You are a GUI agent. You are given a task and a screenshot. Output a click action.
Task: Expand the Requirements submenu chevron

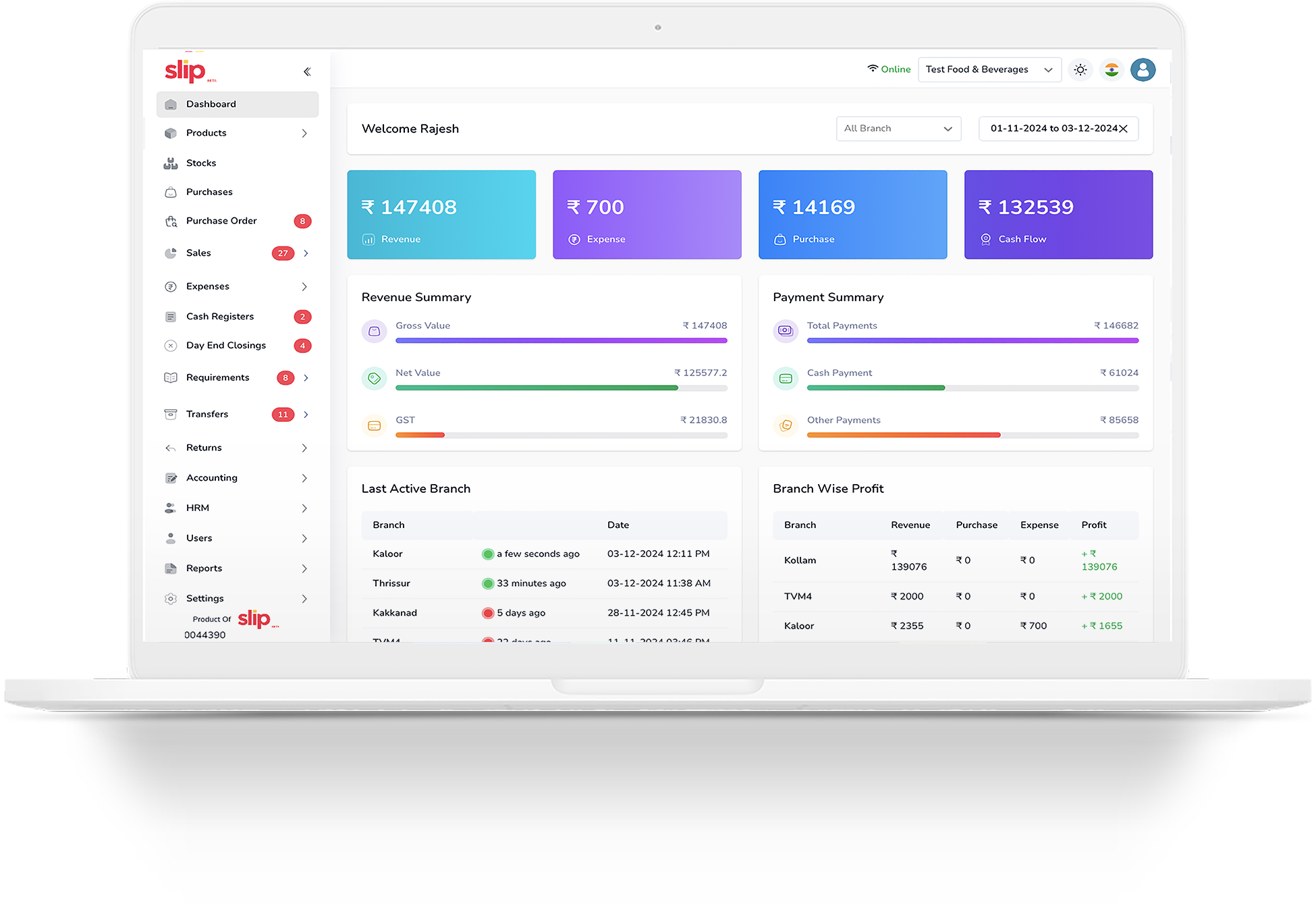(306, 378)
